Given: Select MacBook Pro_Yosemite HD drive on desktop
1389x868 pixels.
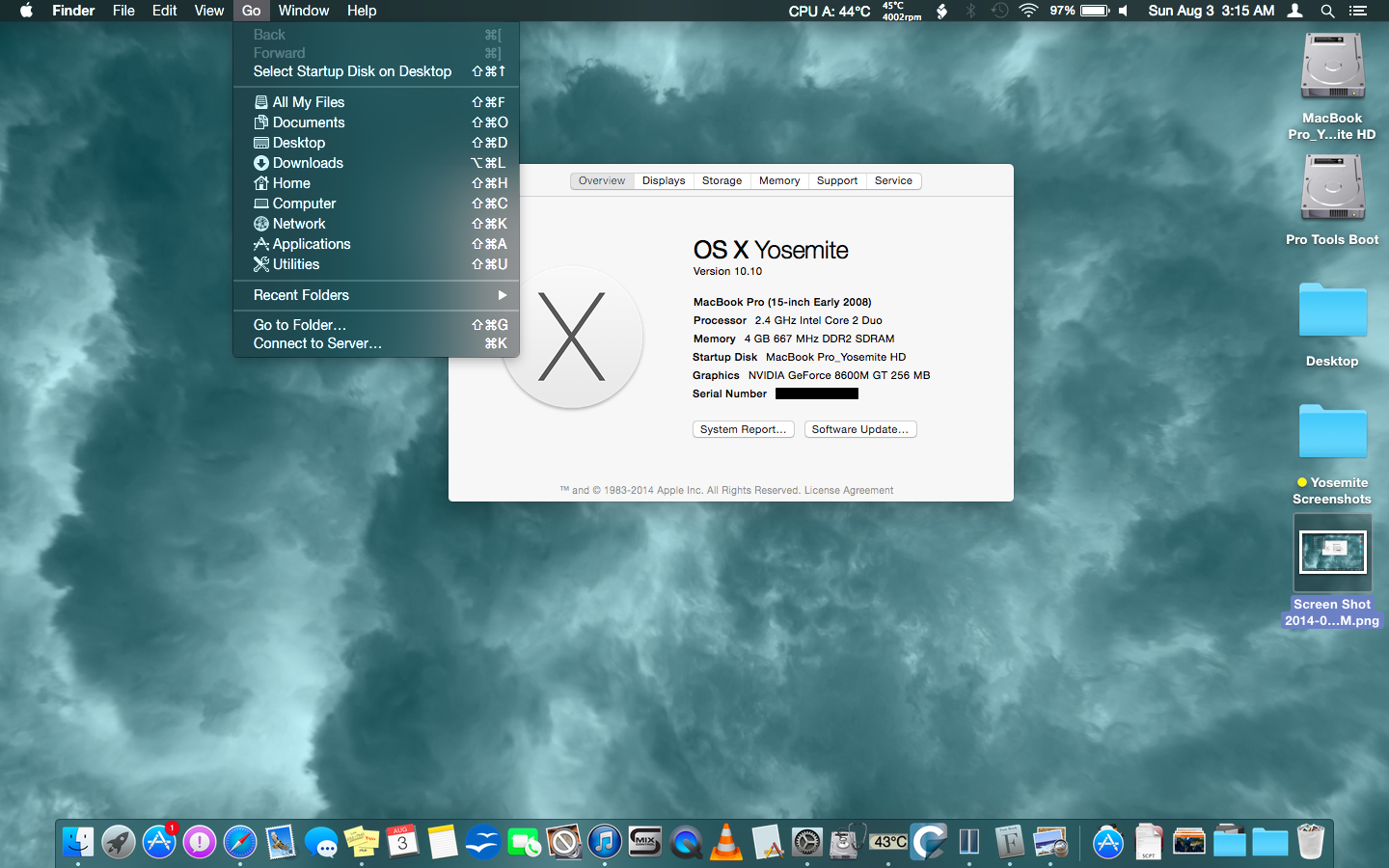Looking at the screenshot, I should click(1332, 66).
